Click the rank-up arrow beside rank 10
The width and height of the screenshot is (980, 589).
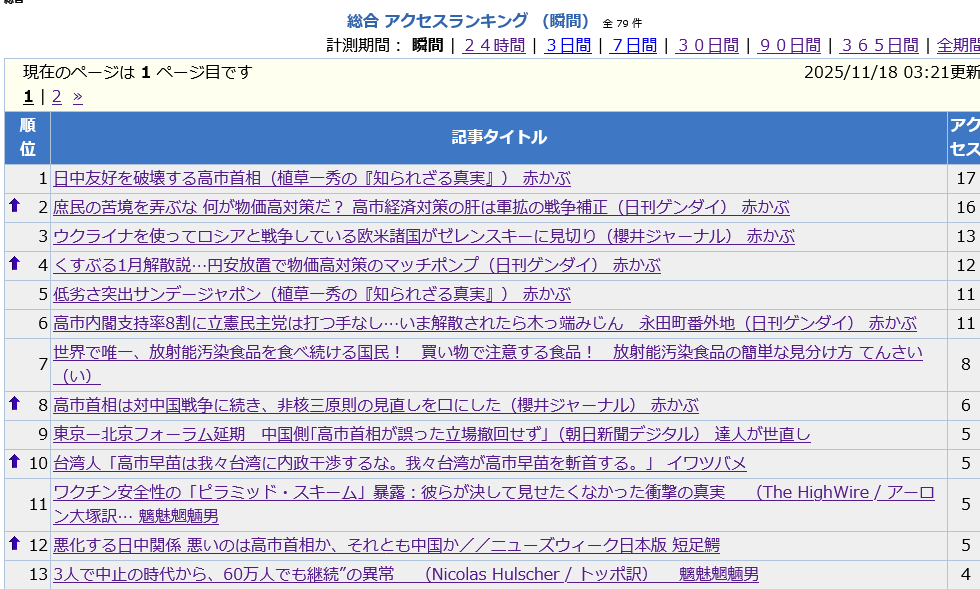[14, 461]
